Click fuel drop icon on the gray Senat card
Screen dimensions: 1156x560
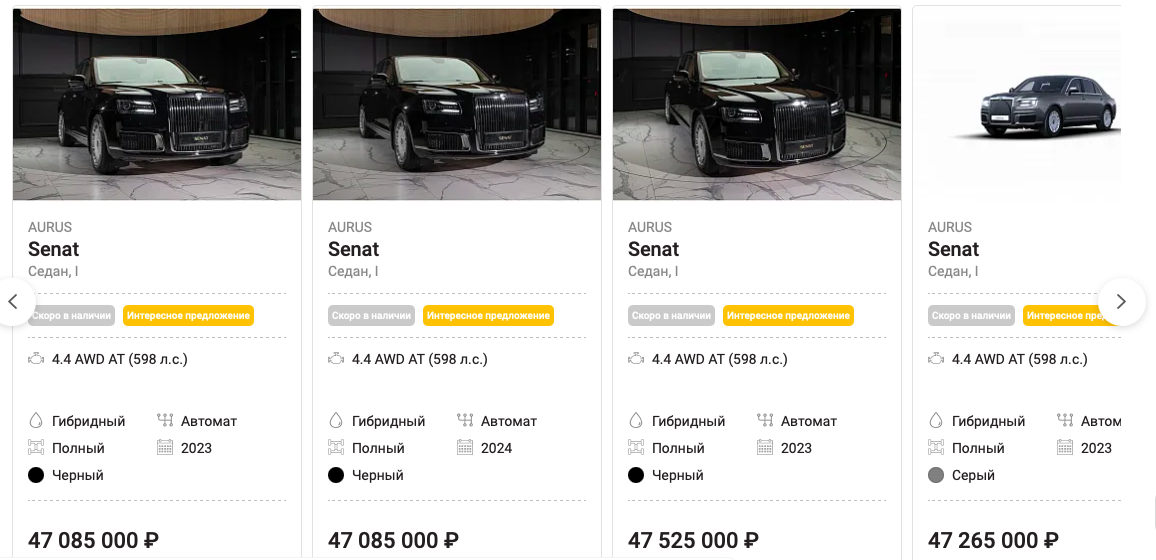tap(936, 421)
